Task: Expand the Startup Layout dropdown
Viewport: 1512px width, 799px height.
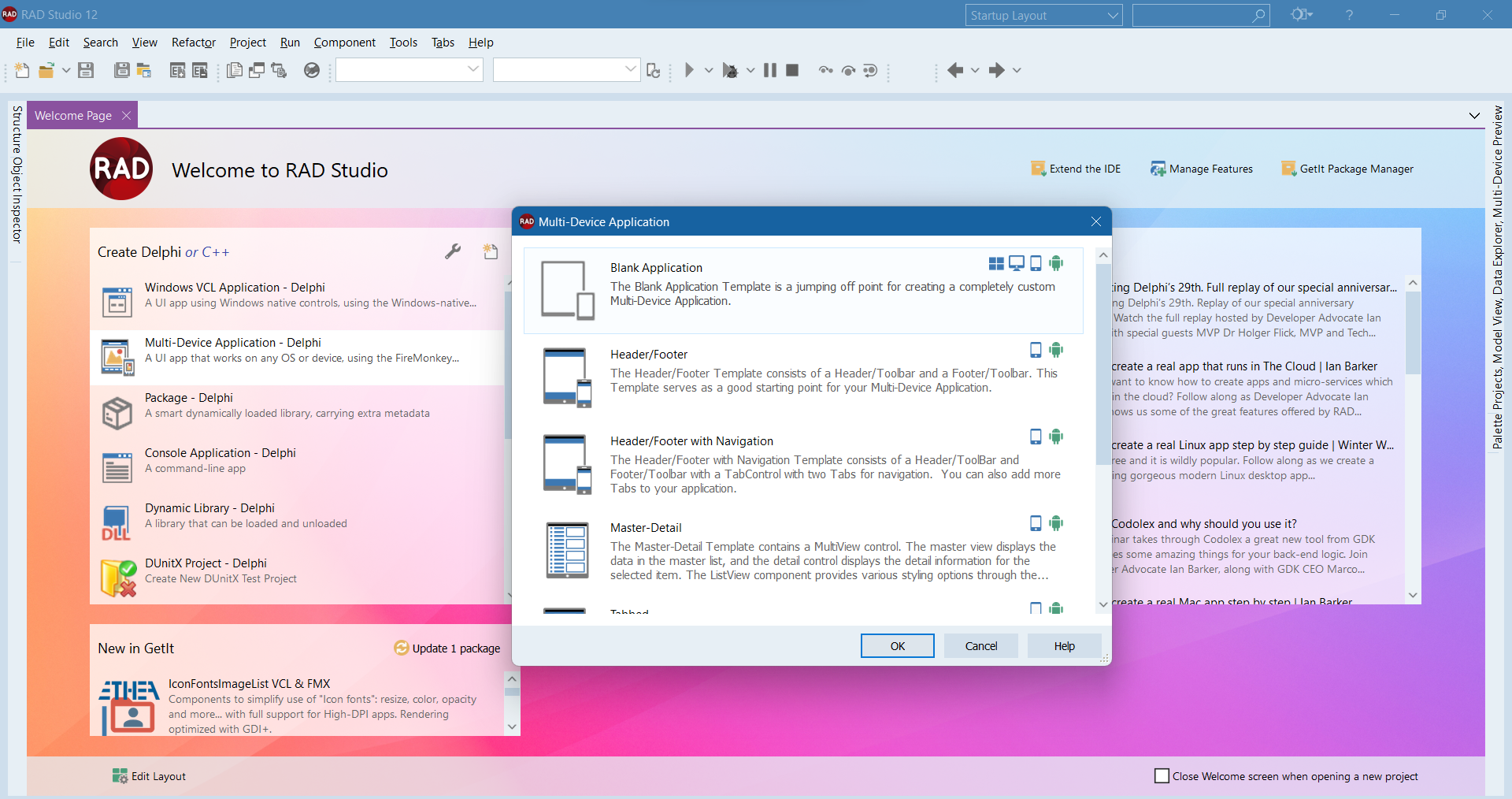Action: [1113, 16]
